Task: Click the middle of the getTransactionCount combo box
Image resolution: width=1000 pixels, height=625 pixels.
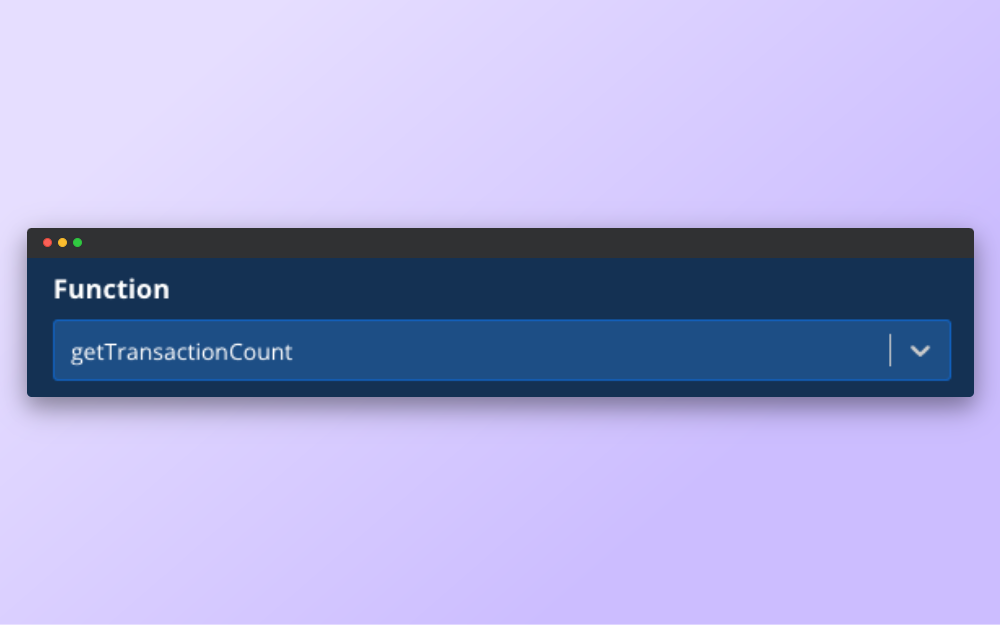Action: click(502, 350)
